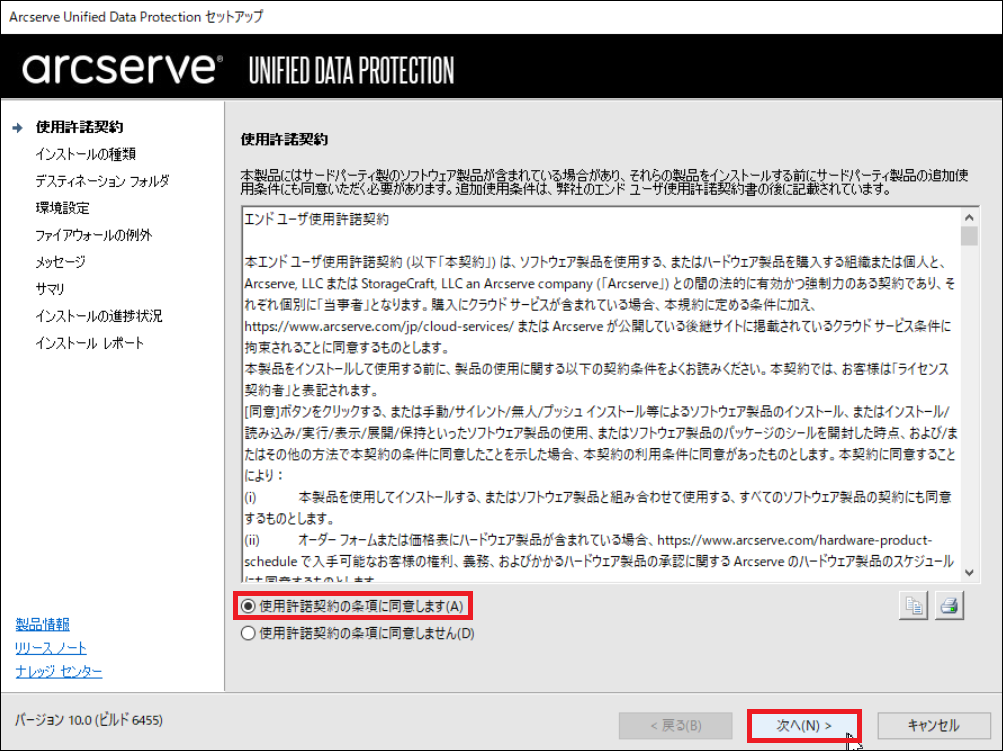
Task: Click the print license agreement icon
Action: coord(949,605)
